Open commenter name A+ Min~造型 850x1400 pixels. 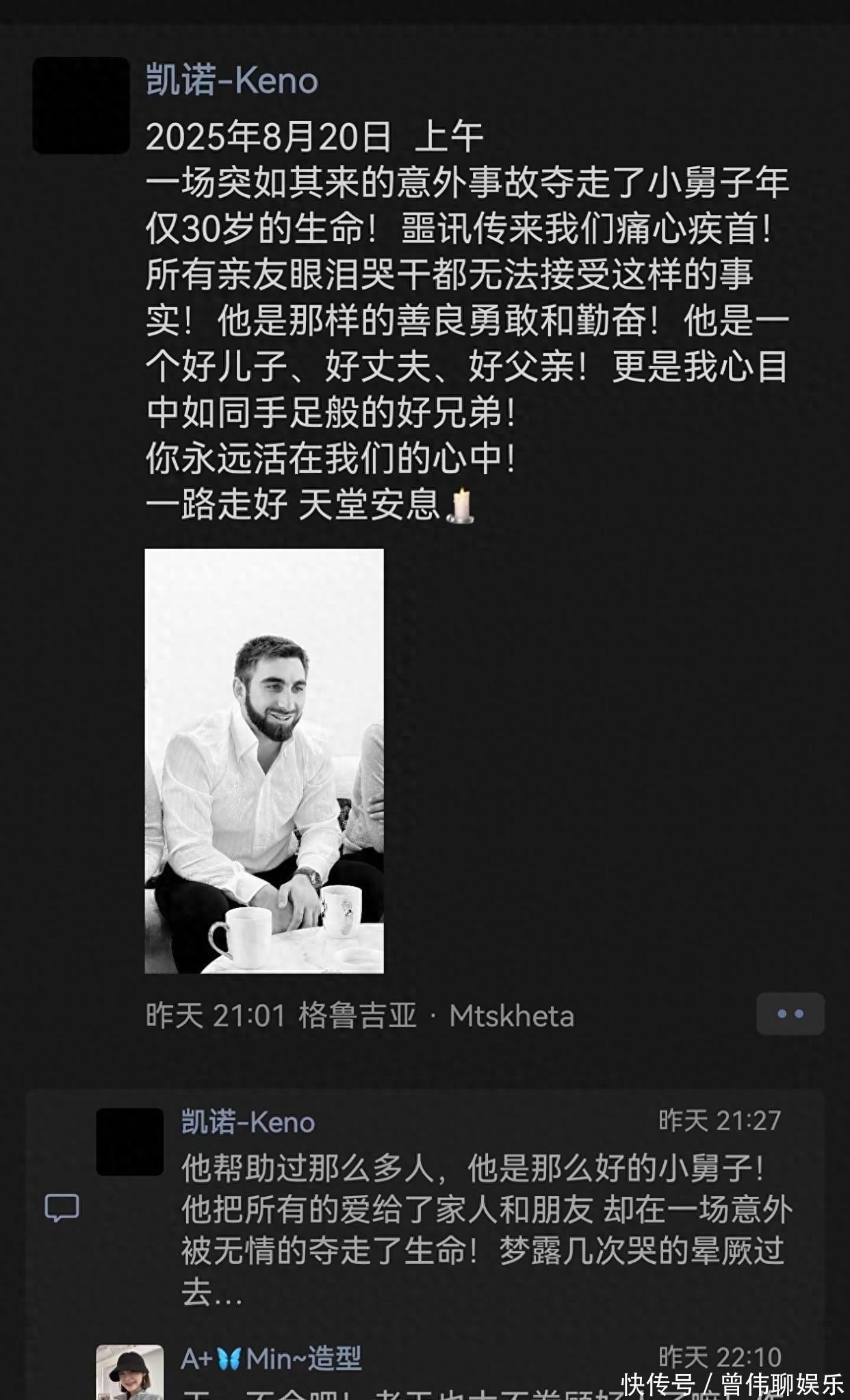(x=271, y=1358)
